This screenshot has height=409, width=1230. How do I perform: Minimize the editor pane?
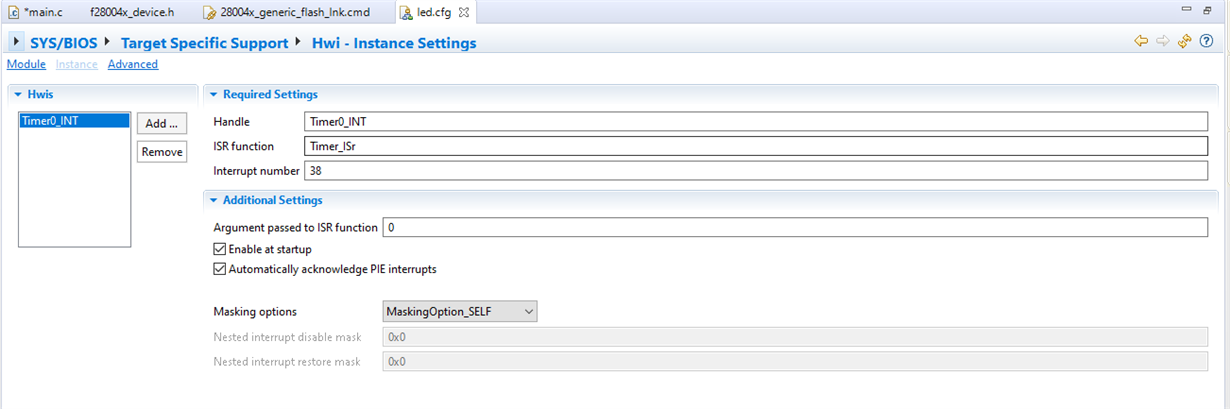[x=1187, y=10]
